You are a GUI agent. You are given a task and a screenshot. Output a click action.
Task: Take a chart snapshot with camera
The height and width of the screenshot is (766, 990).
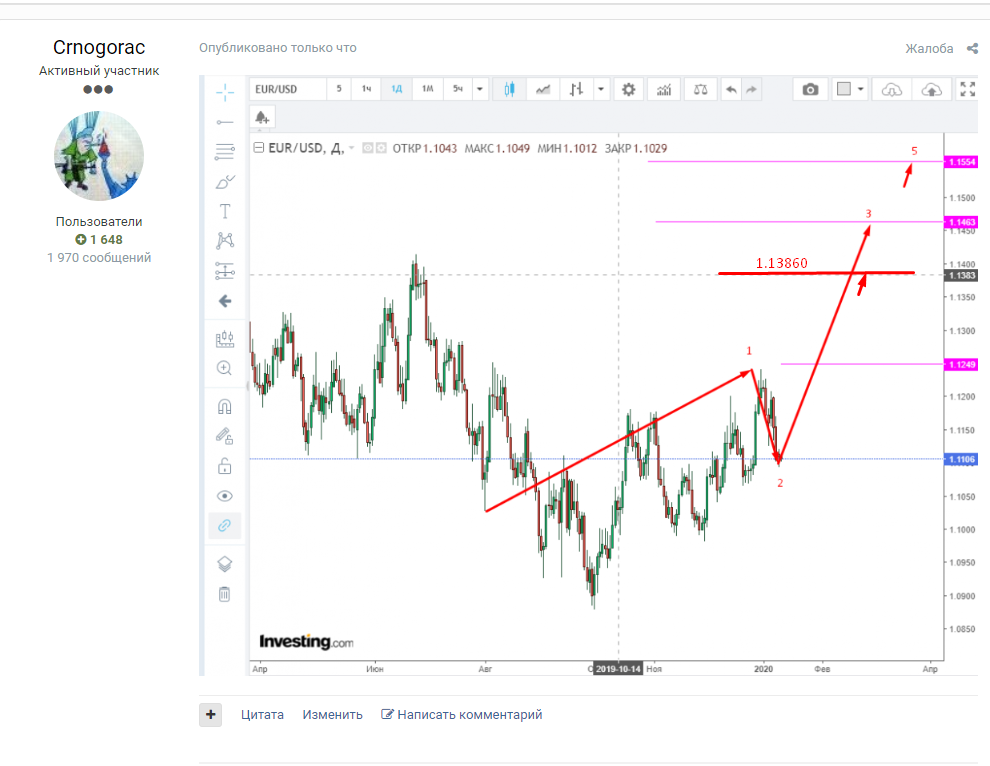(x=811, y=90)
